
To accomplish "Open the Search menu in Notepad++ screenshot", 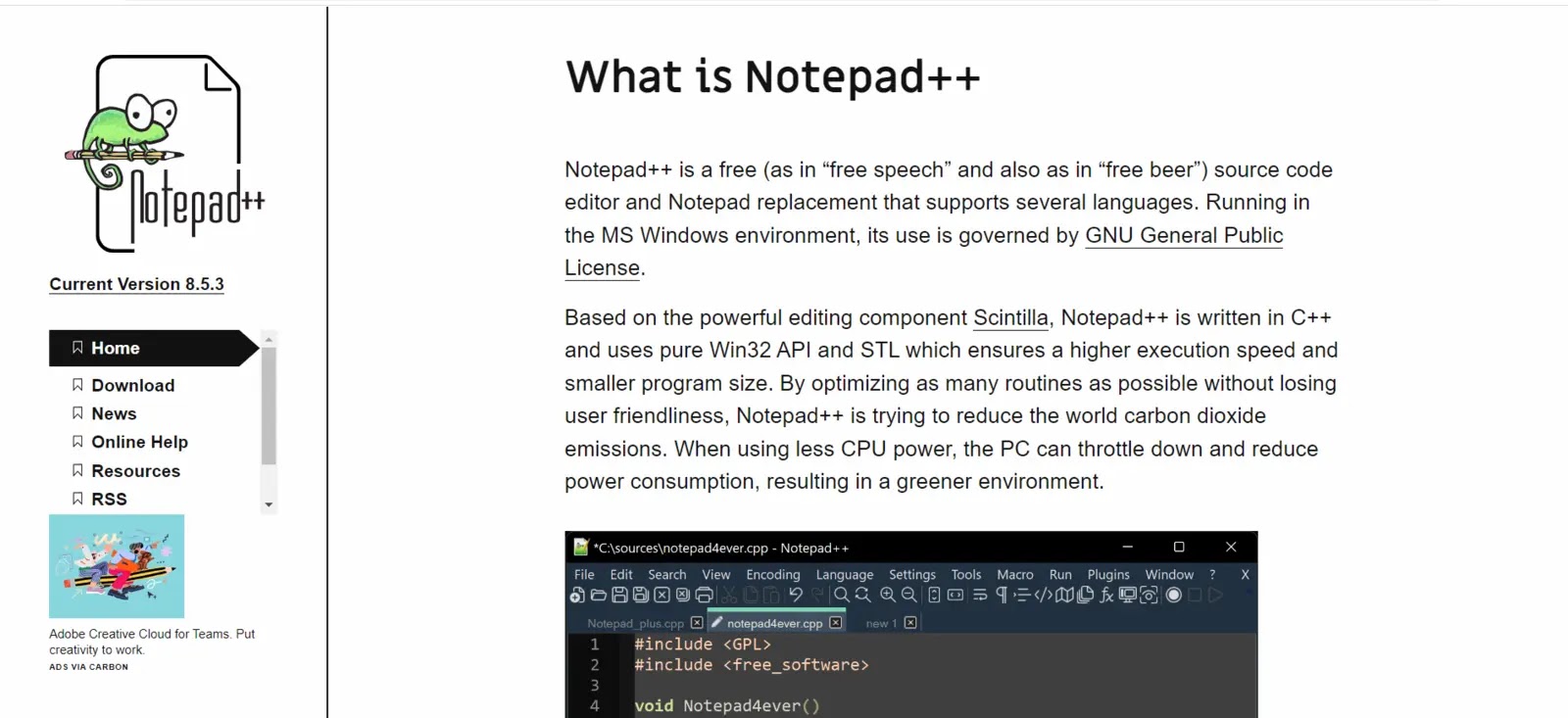I will coord(667,574).
